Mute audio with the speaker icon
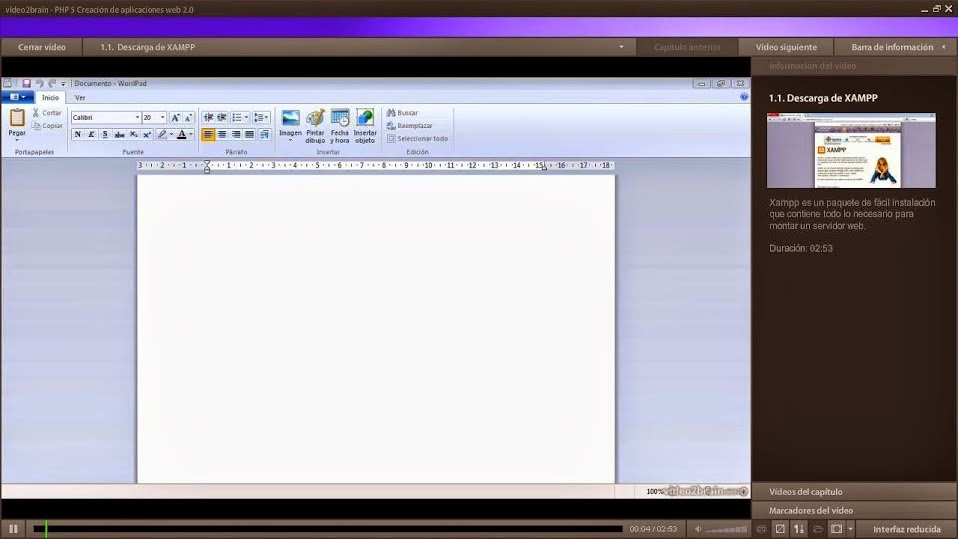Screen dimensions: 958x539 point(698,529)
